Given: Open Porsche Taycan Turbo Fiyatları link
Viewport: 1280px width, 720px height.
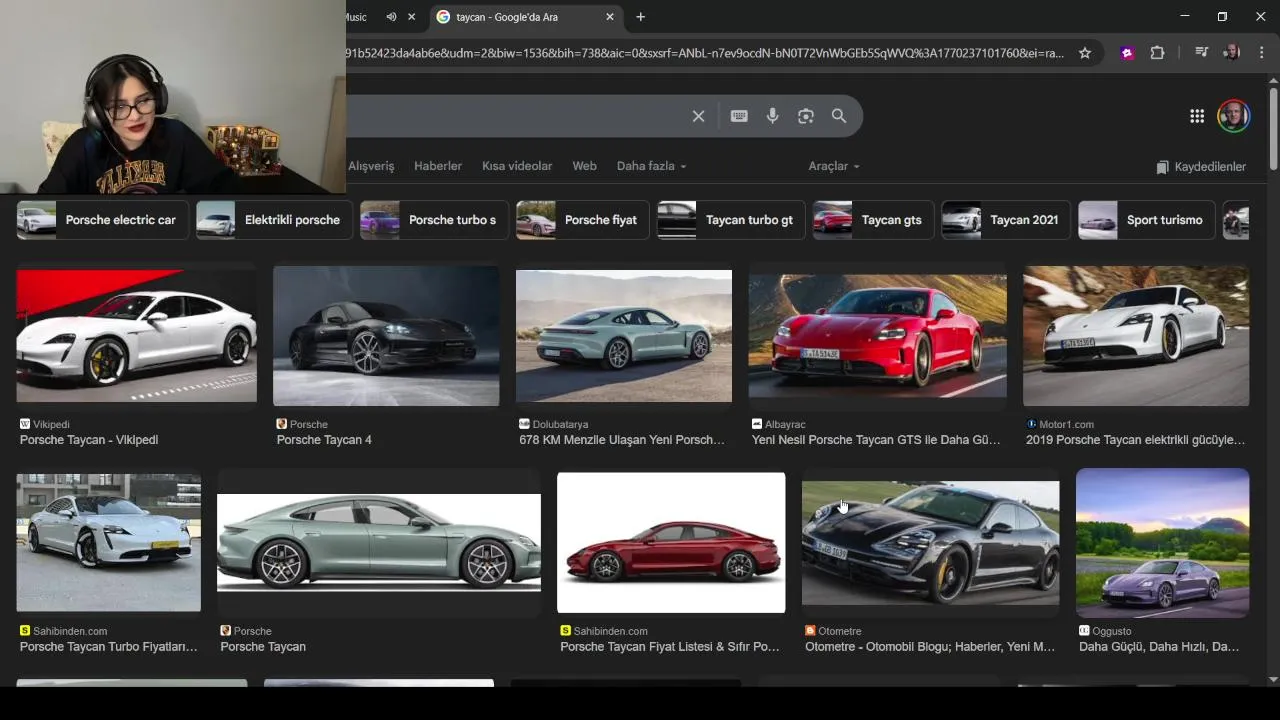Looking at the screenshot, I should 109,647.
